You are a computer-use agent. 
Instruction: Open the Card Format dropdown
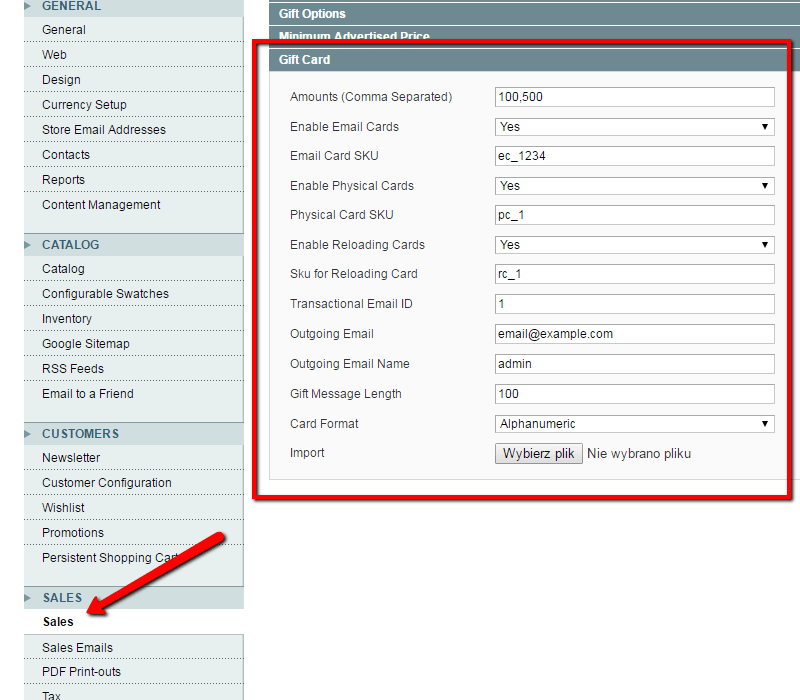634,424
